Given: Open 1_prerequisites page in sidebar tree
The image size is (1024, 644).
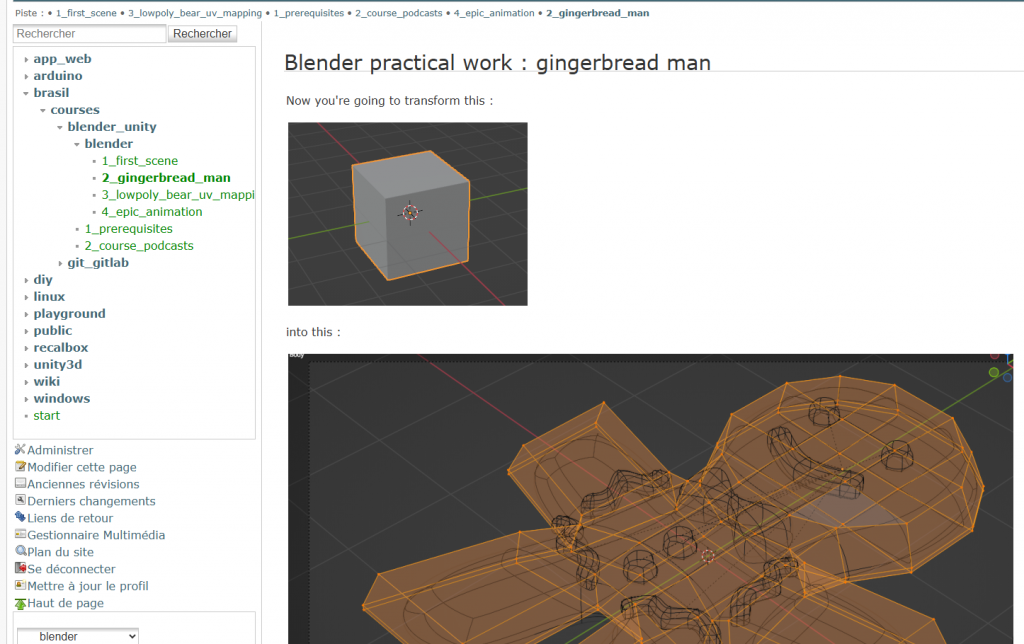Looking at the screenshot, I should (x=129, y=229).
